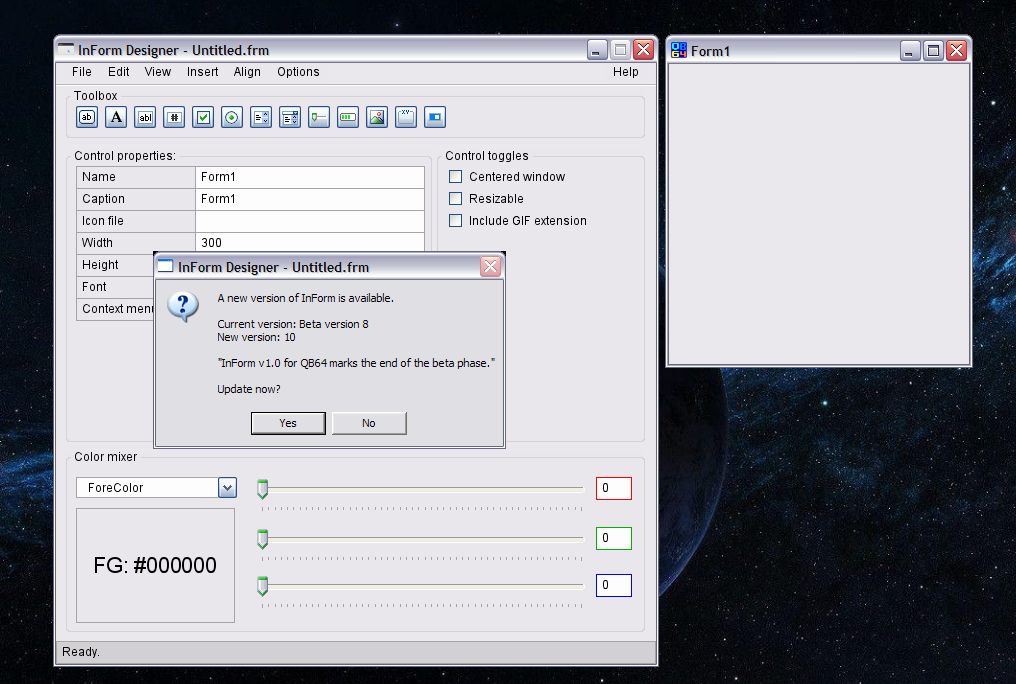Click No to decline the update
The width and height of the screenshot is (1016, 684).
pos(369,423)
